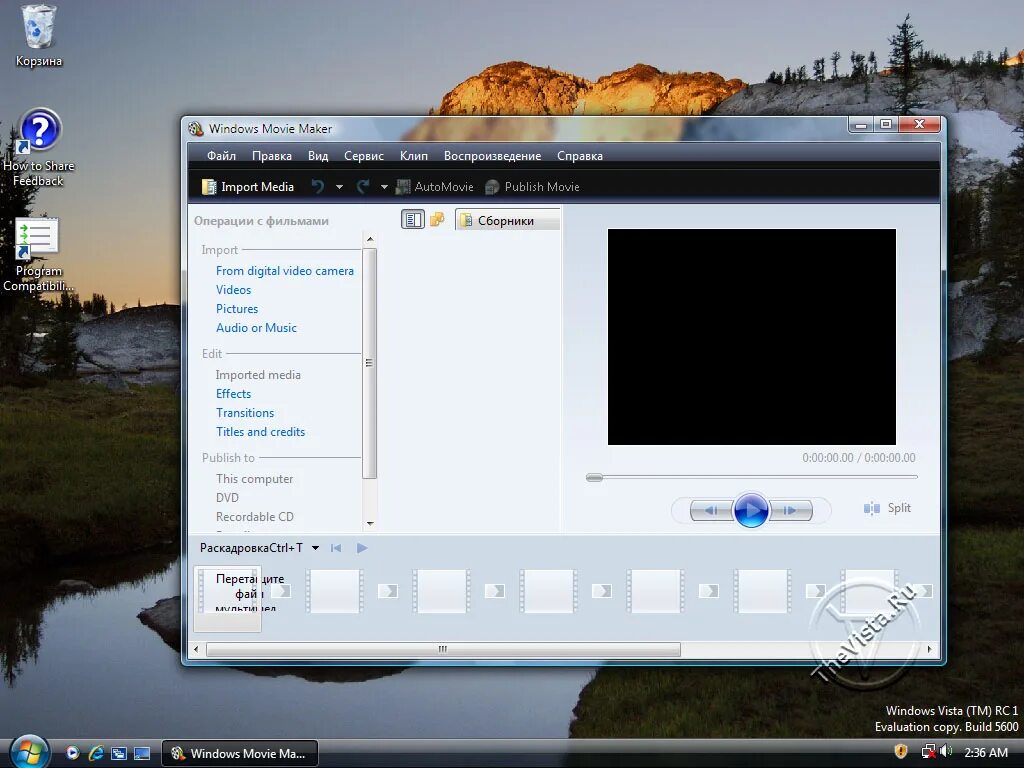Click DVD under Publish to
Screen dimensions: 1024x768
tap(227, 498)
